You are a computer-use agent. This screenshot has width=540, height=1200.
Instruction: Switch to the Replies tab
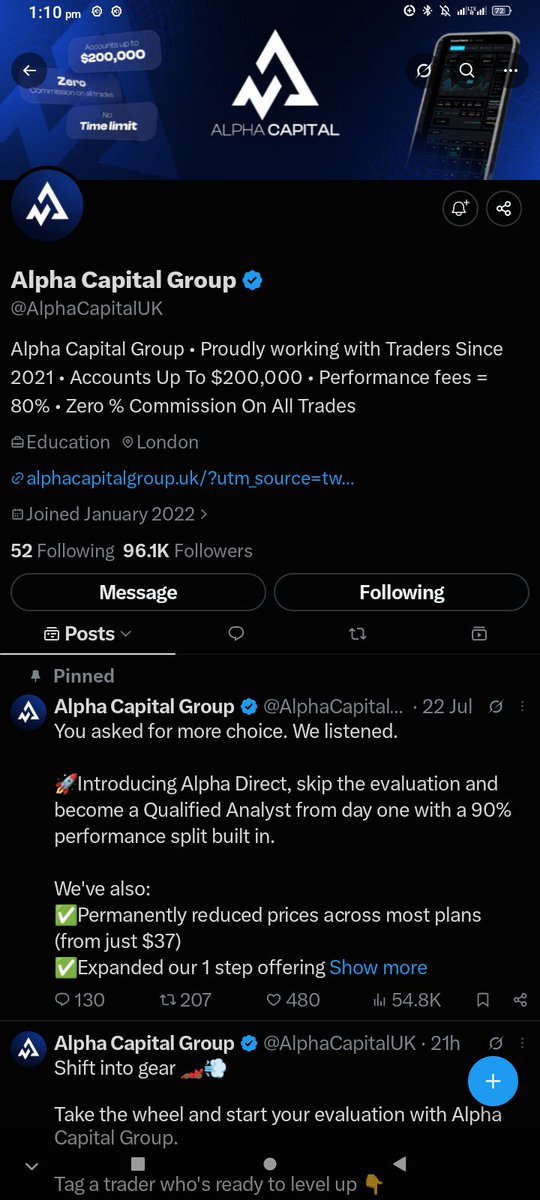click(237, 633)
